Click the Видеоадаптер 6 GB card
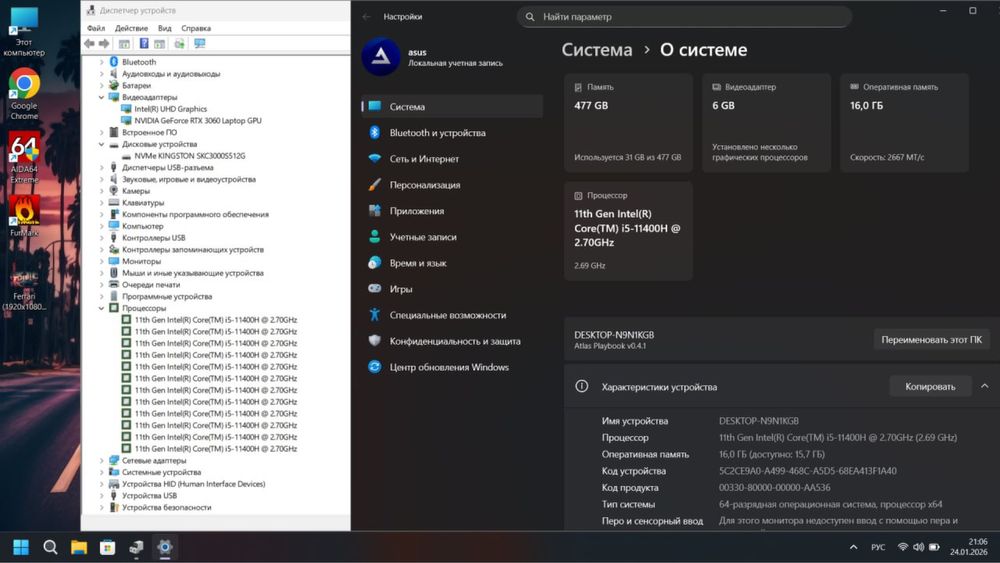The width and height of the screenshot is (1000, 563). 767,122
